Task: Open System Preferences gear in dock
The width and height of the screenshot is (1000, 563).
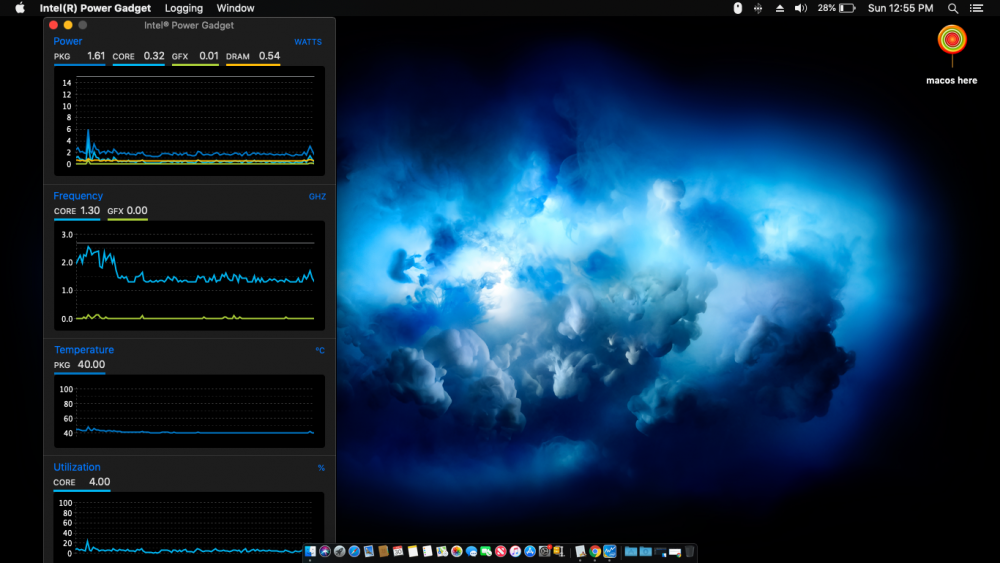Action: 545,552
